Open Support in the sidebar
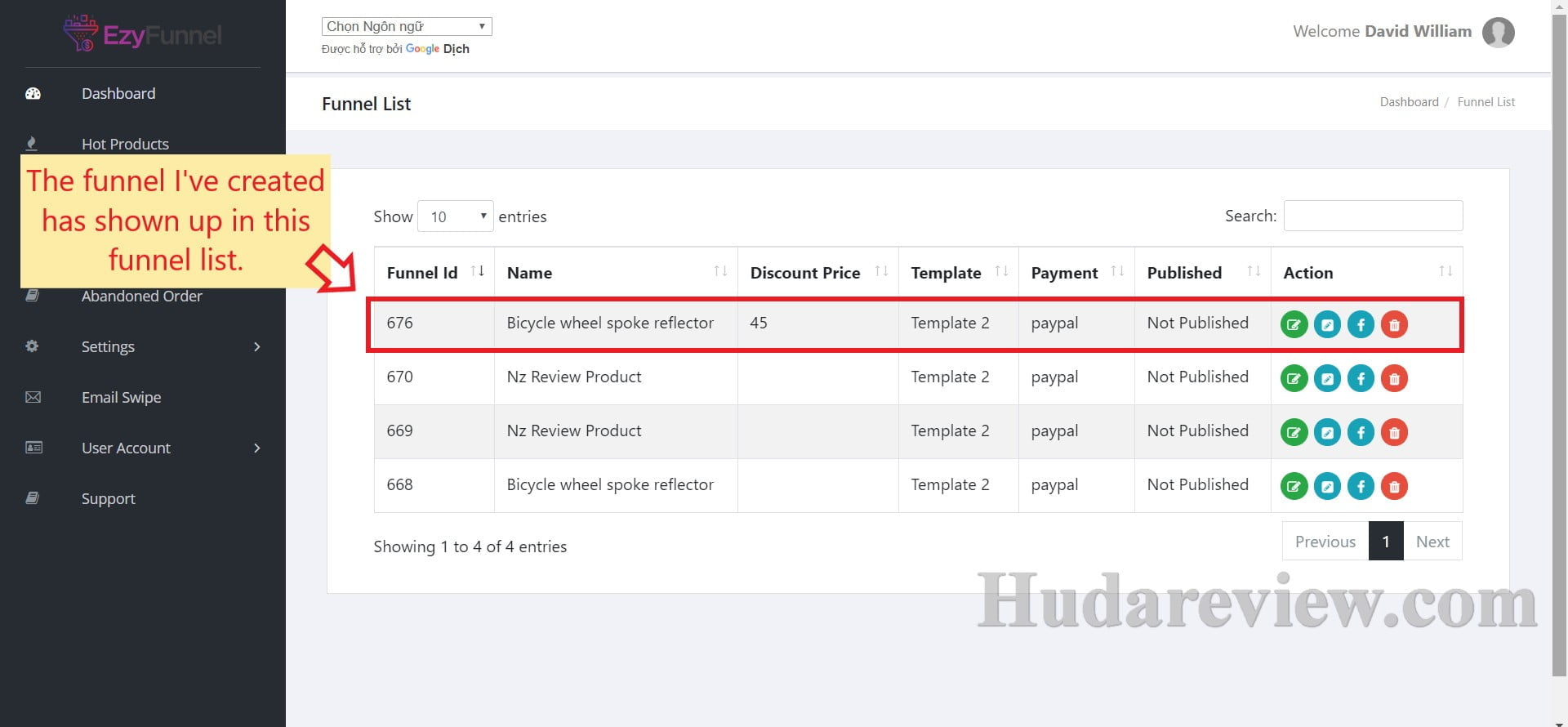1568x727 pixels. coord(109,499)
